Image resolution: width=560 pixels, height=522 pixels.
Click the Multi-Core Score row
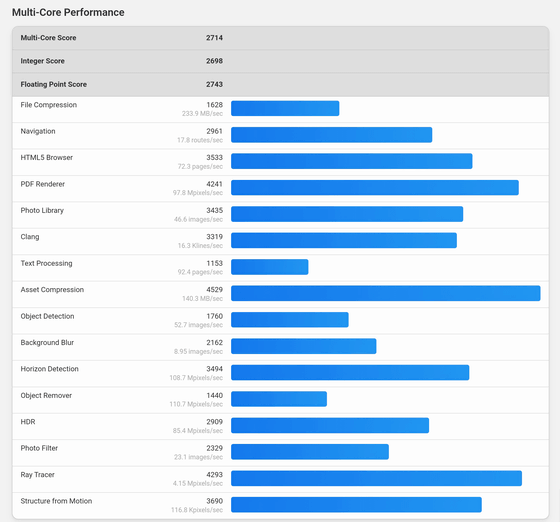tap(280, 38)
